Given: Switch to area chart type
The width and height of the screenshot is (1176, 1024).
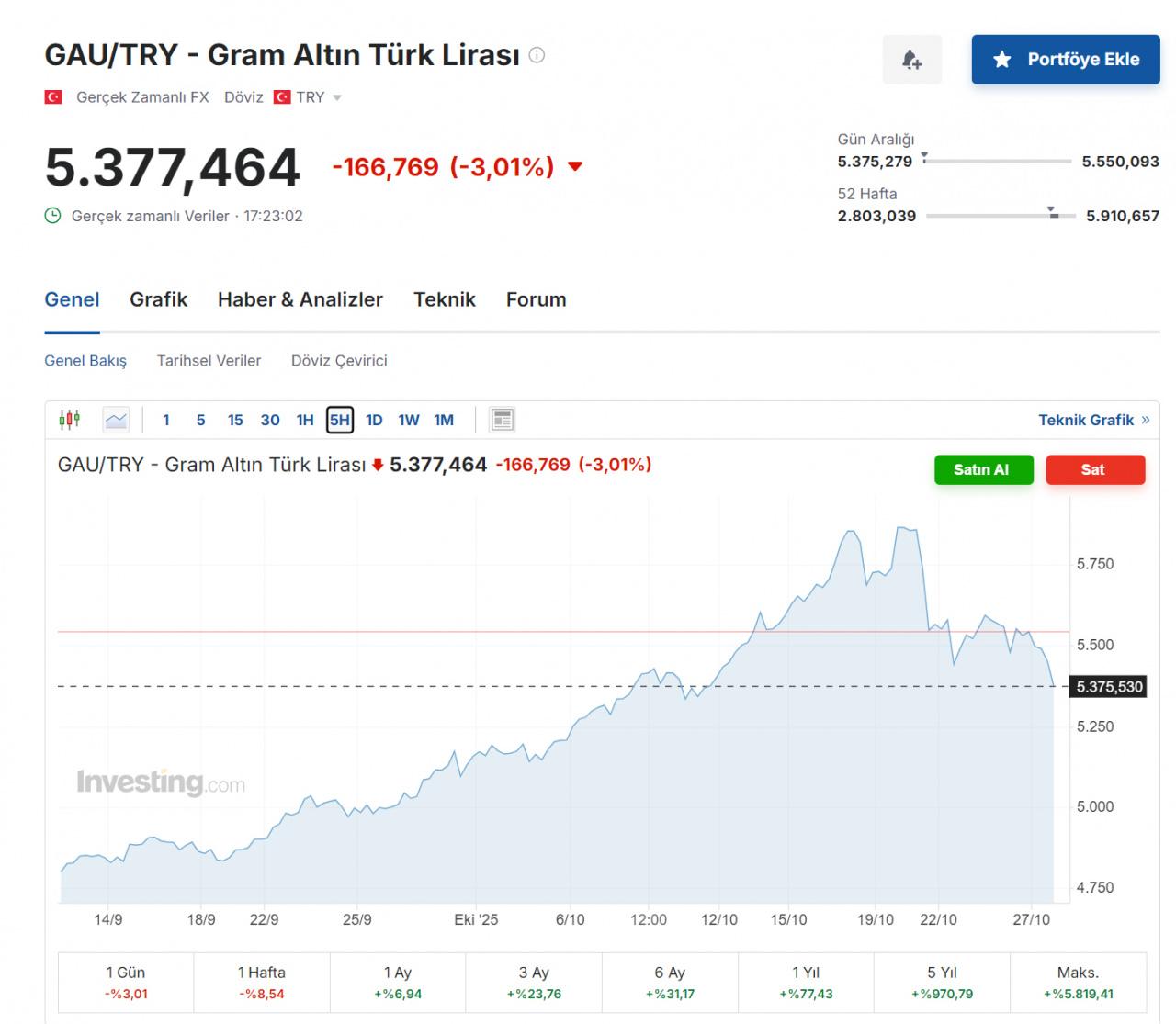Looking at the screenshot, I should coord(116,420).
